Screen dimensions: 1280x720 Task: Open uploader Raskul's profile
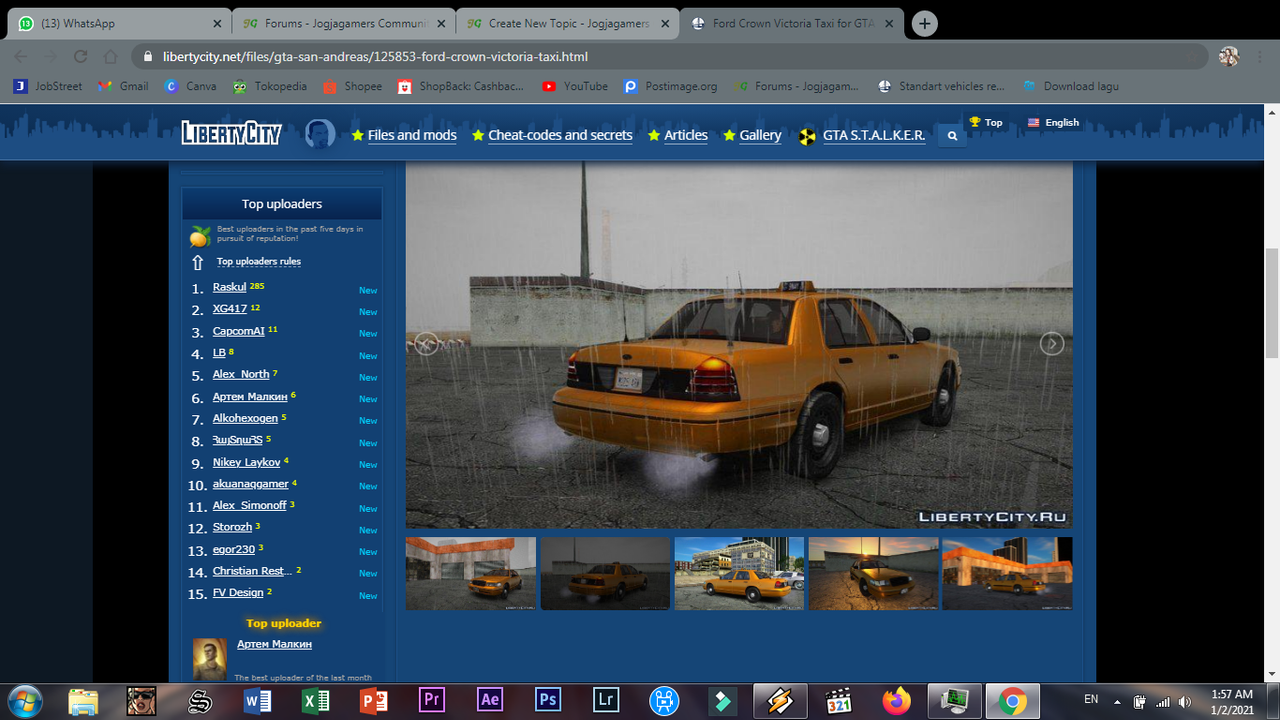[229, 288]
